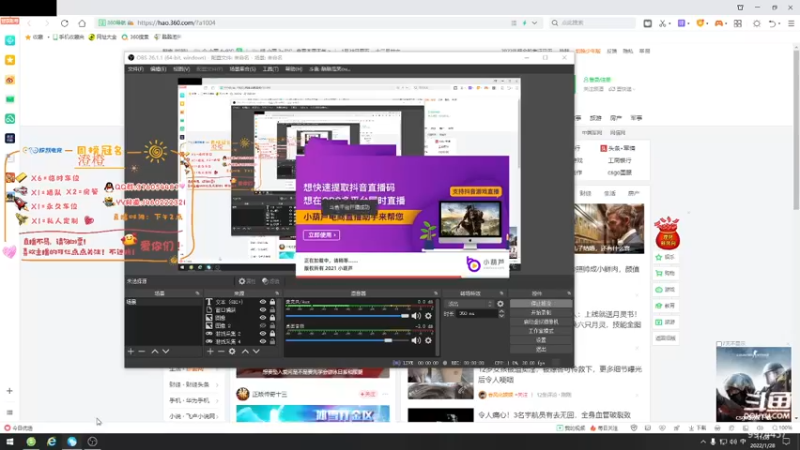The height and width of the screenshot is (450, 800).
Task: Open the OBS scene collection (S) menu
Action: (x=242, y=69)
